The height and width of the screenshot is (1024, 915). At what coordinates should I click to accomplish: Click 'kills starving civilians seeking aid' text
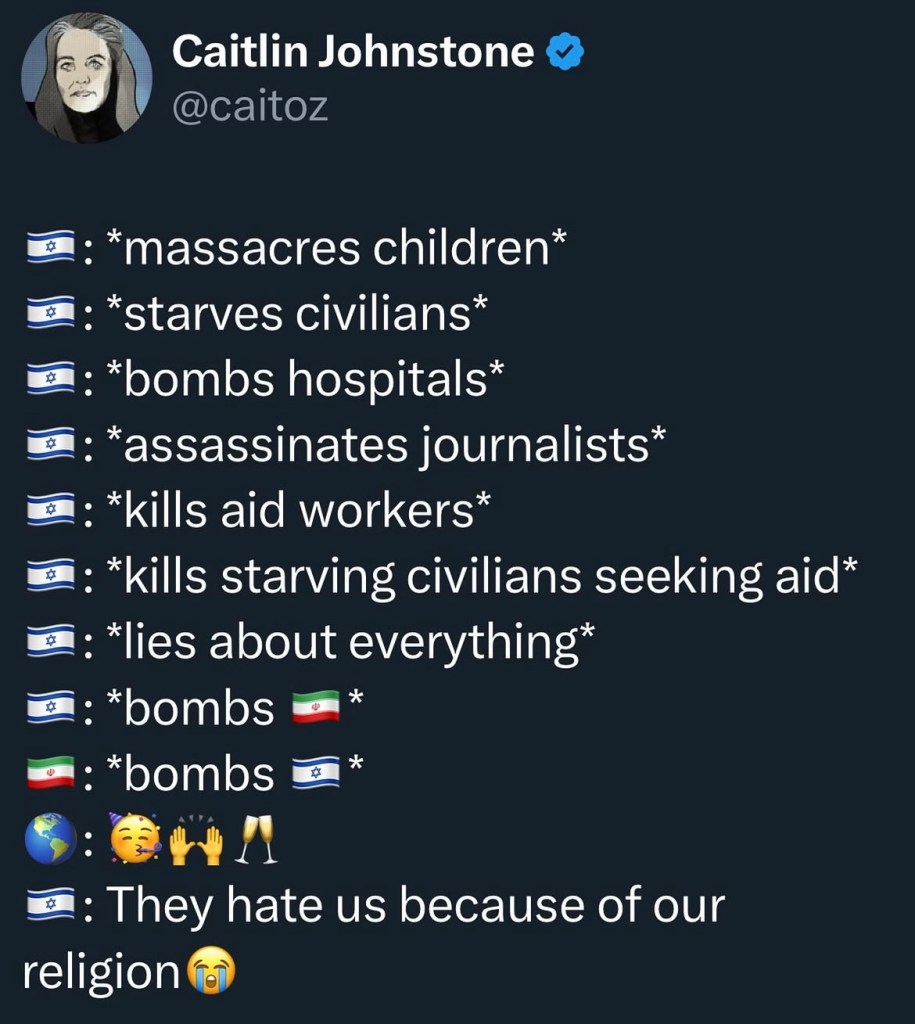(x=481, y=577)
